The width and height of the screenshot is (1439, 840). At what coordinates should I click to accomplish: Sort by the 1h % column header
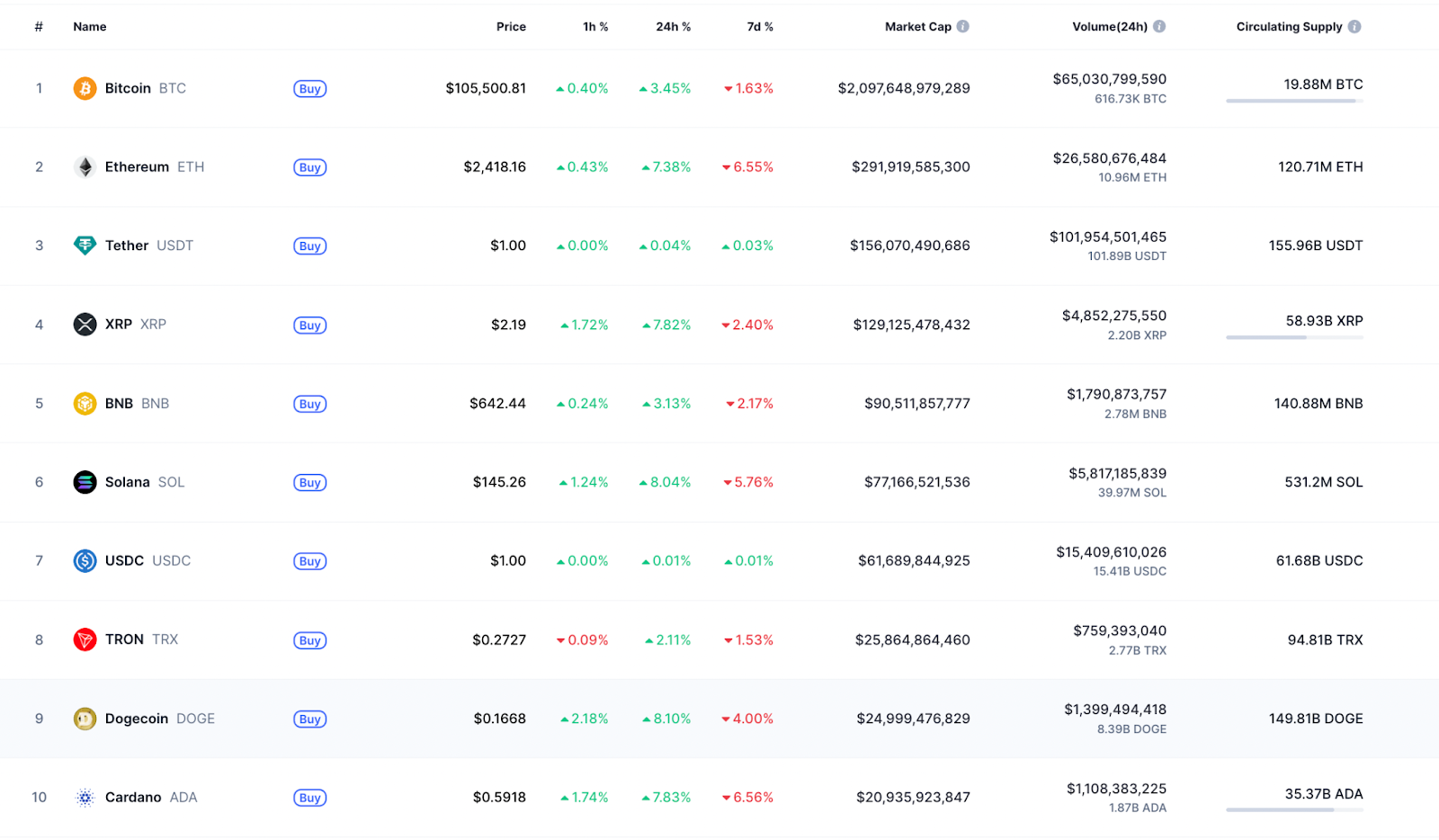tap(595, 27)
